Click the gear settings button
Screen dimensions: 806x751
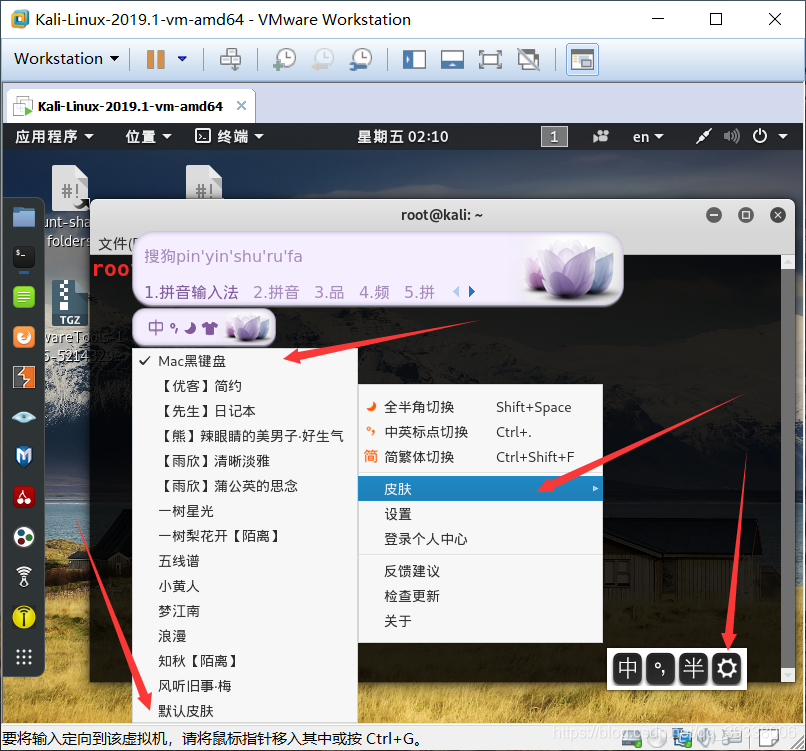pos(726,668)
